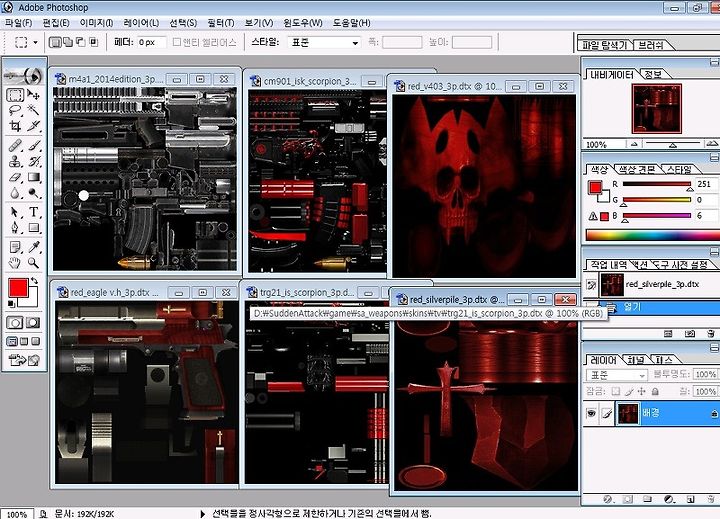Open the tool preset picker dropdown arrow
Image resolution: width=720 pixels, height=519 pixels.
coord(35,43)
